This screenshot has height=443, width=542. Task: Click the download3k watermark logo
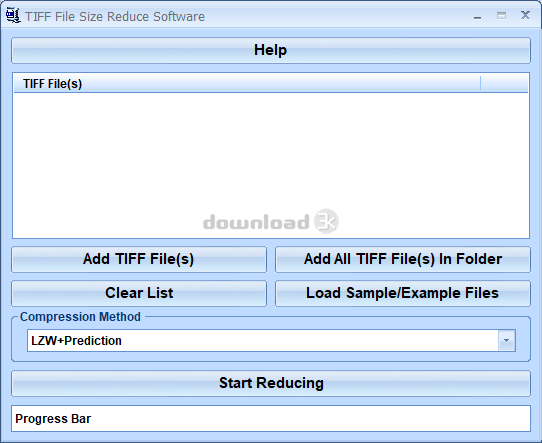271,222
